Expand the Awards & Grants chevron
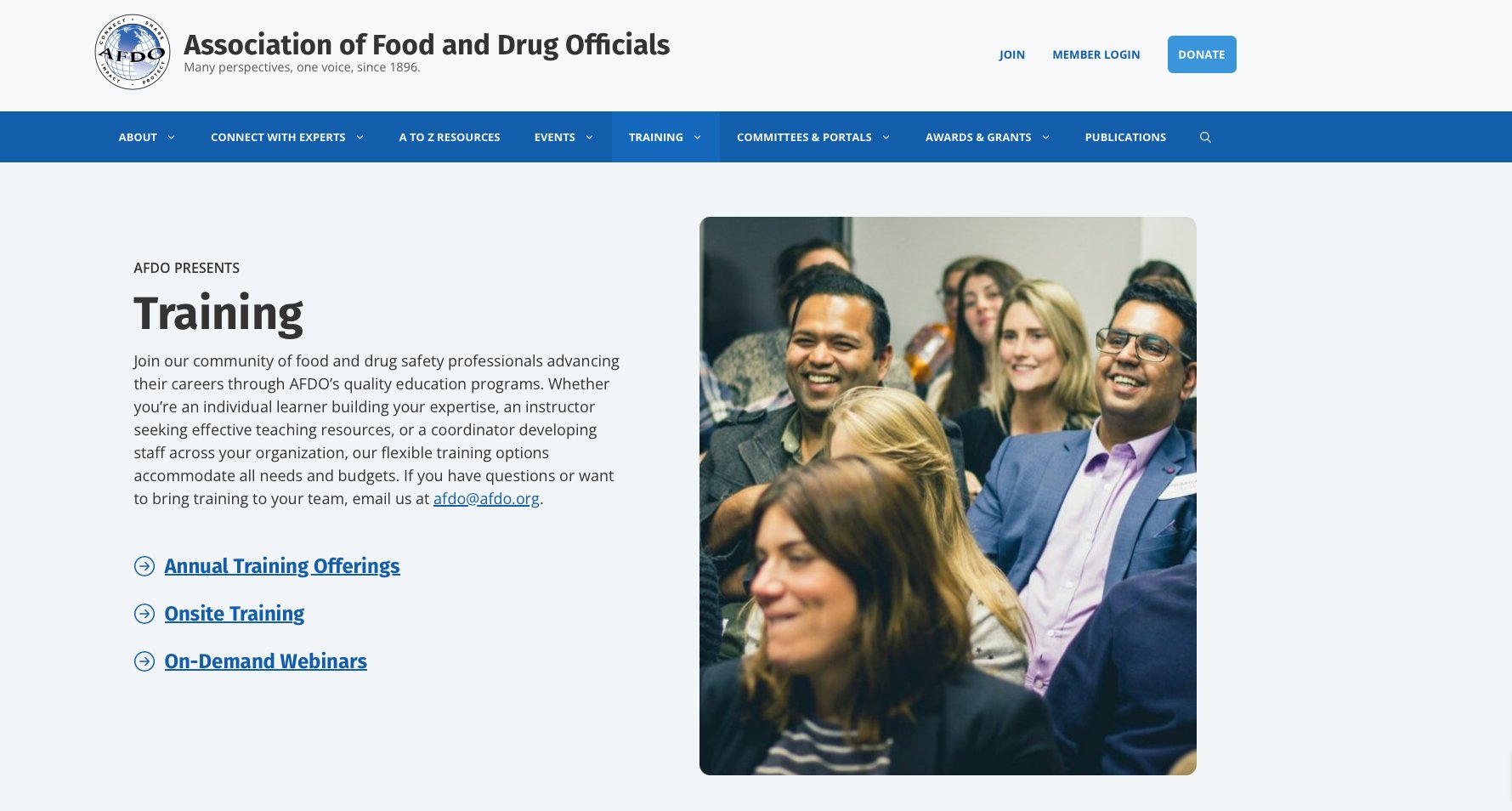1512x811 pixels. point(1045,137)
